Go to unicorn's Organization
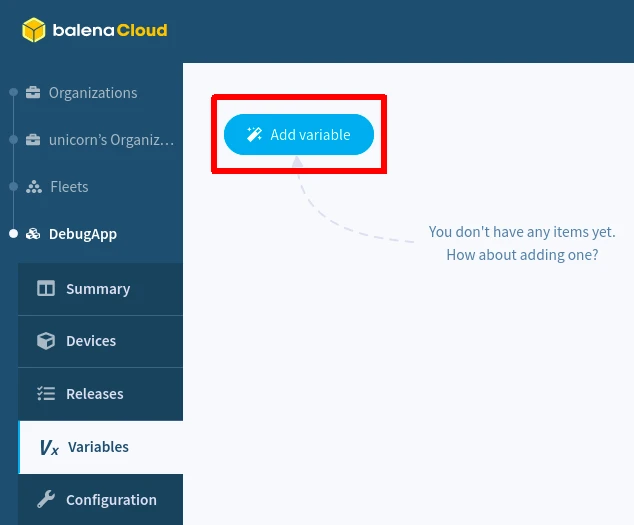The height and width of the screenshot is (525, 634). click(x=111, y=140)
